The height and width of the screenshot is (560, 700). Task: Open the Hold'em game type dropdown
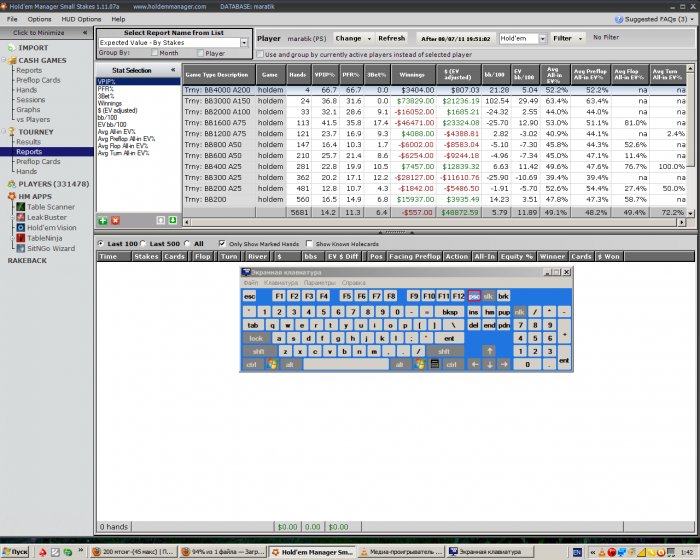pyautogui.click(x=542, y=38)
